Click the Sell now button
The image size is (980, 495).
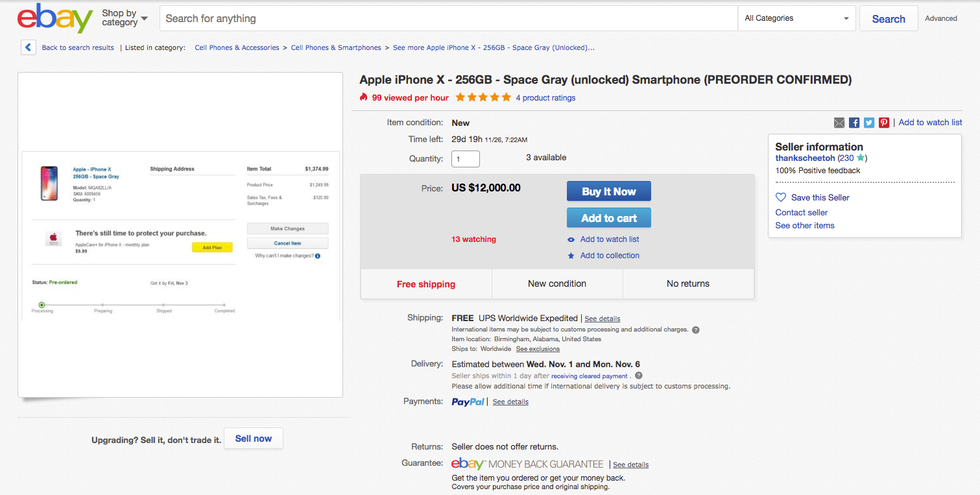253,438
